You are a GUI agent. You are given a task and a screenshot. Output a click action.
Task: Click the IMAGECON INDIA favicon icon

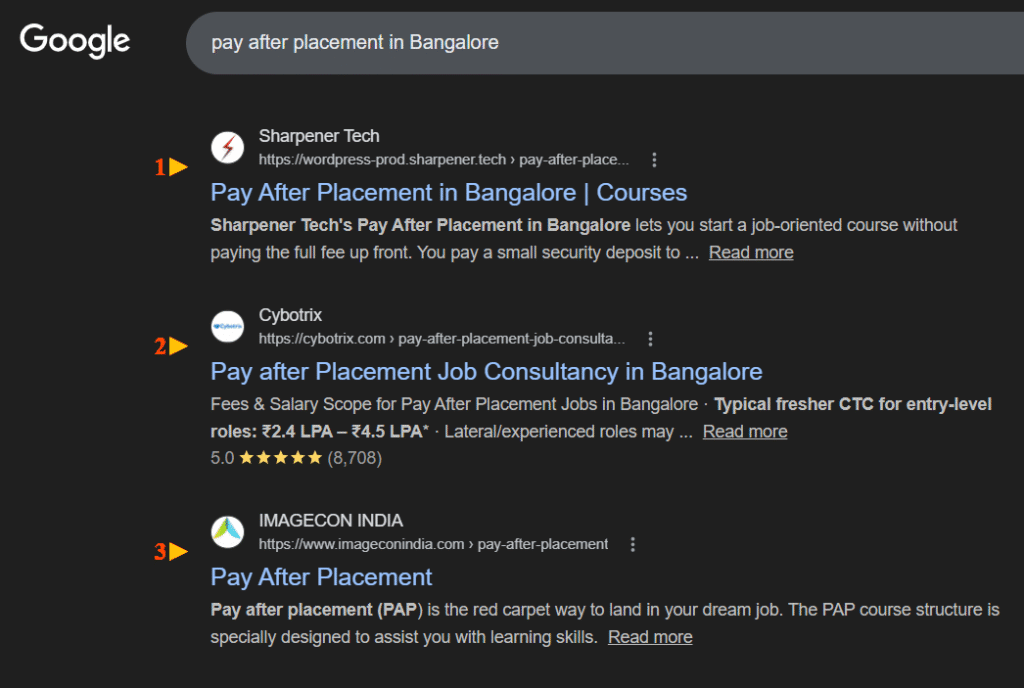(228, 532)
